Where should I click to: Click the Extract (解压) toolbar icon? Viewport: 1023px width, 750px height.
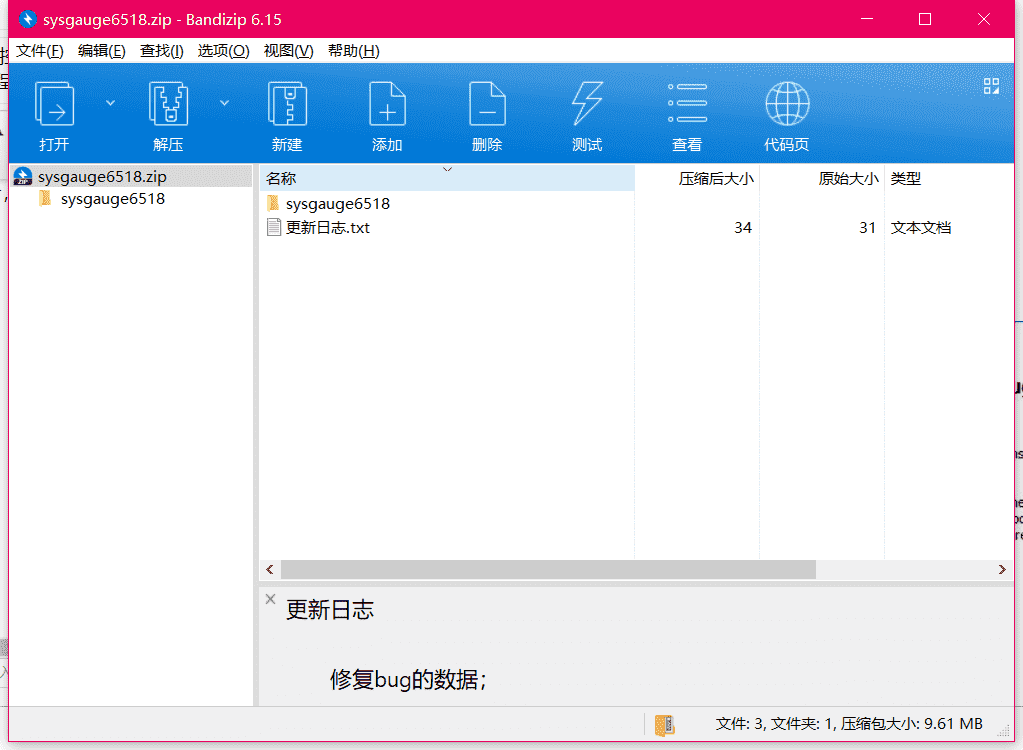pyautogui.click(x=168, y=104)
